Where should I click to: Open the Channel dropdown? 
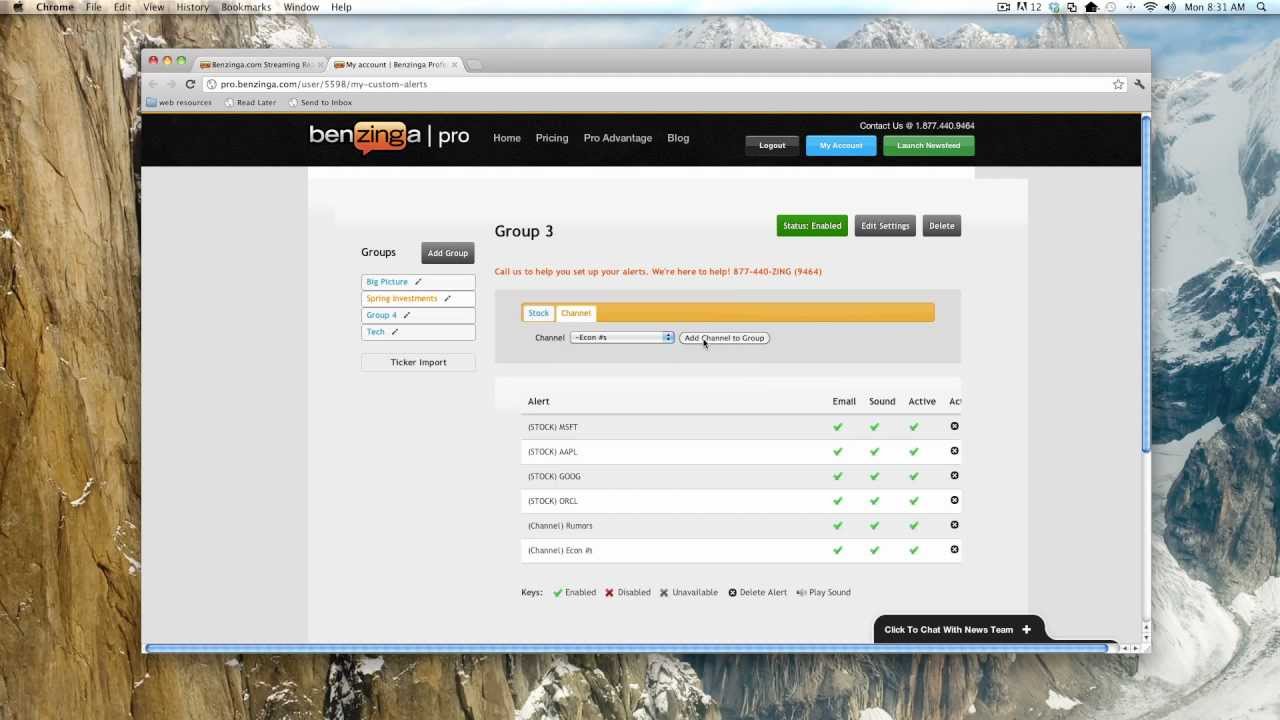(622, 338)
